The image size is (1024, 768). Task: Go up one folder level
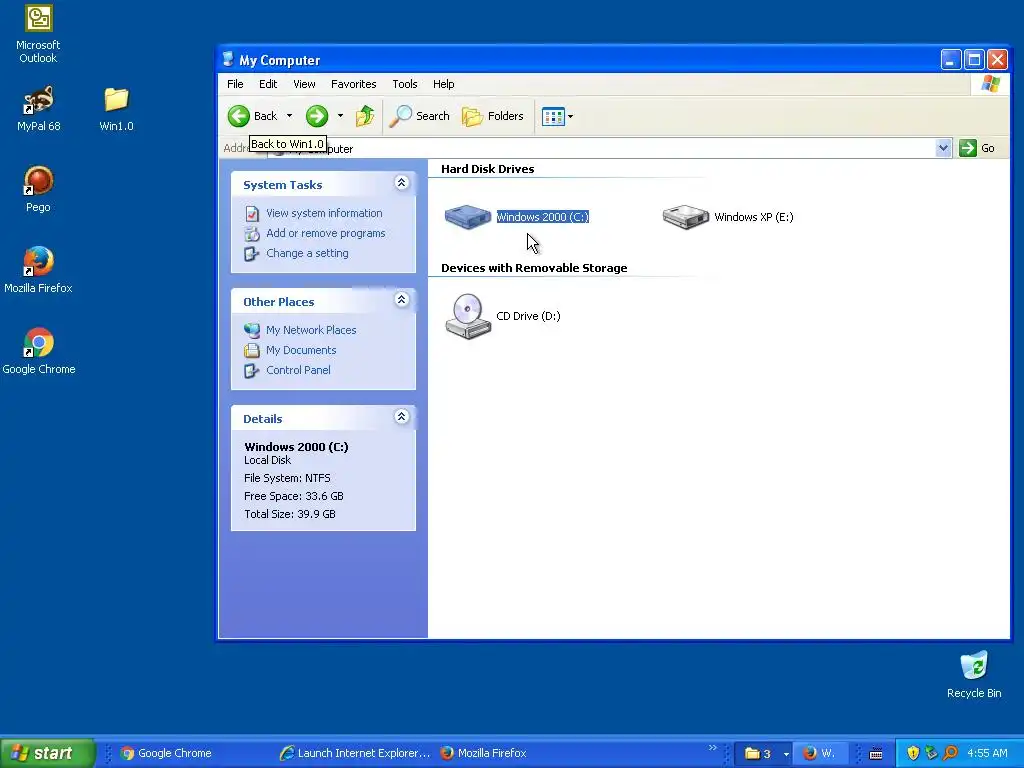[364, 116]
